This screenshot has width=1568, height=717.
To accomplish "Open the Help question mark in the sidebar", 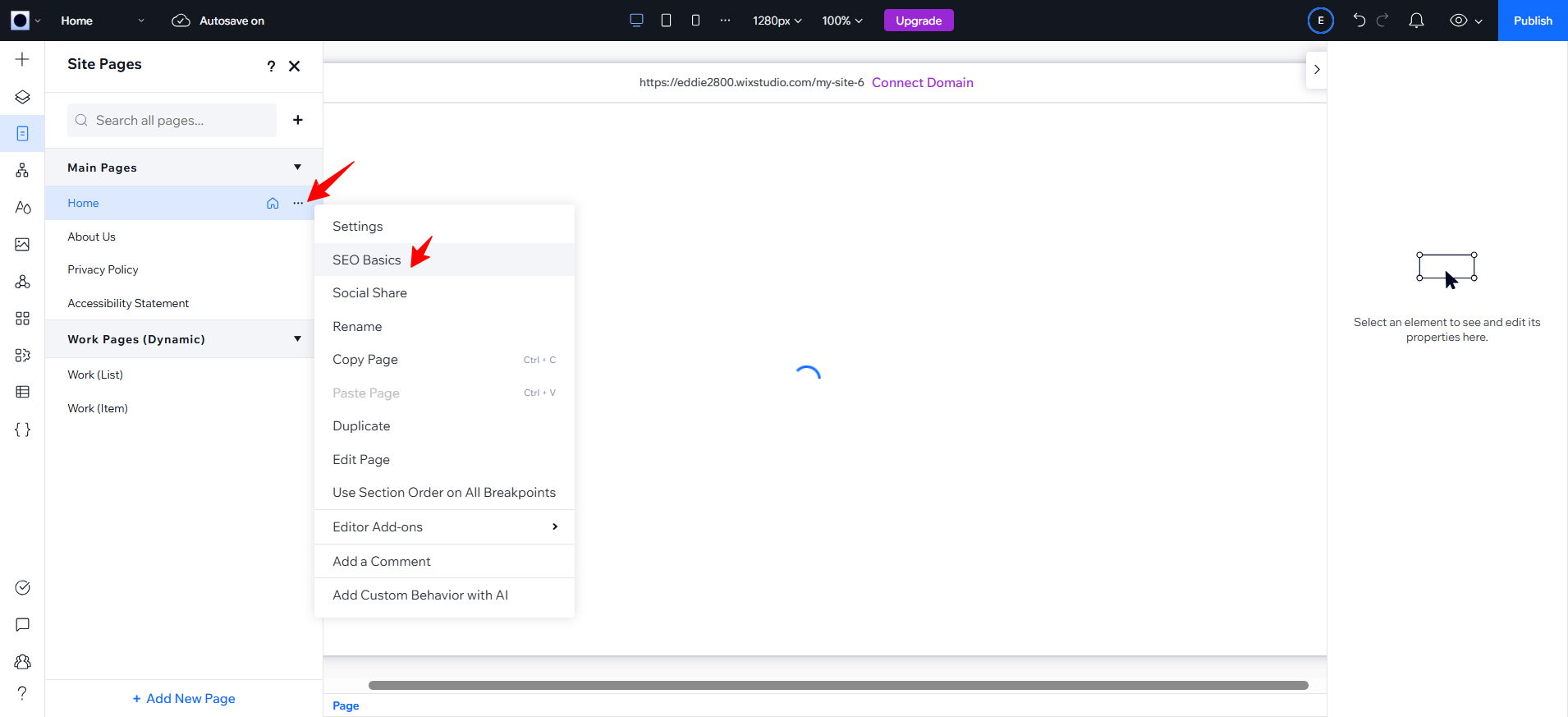I will 22,692.
